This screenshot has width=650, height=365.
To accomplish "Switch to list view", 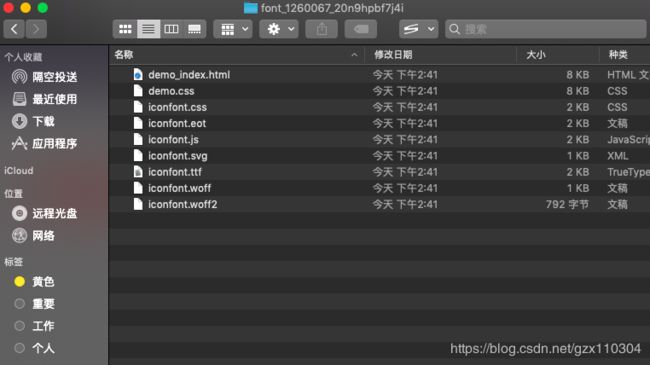I will click(148, 29).
